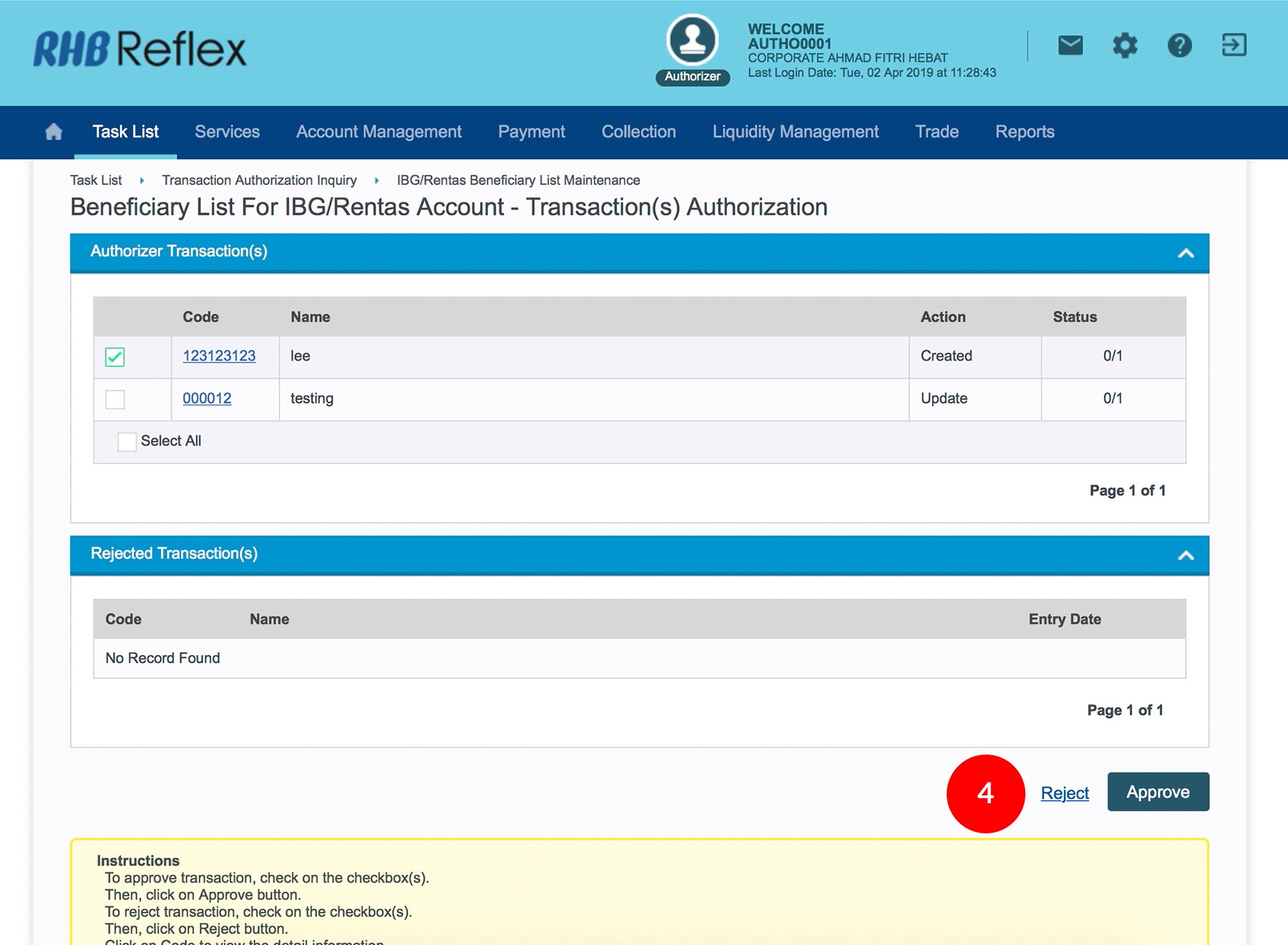Collapse the Authorizer Transaction(s) panel
The width and height of the screenshot is (1288, 945).
pos(1186,253)
